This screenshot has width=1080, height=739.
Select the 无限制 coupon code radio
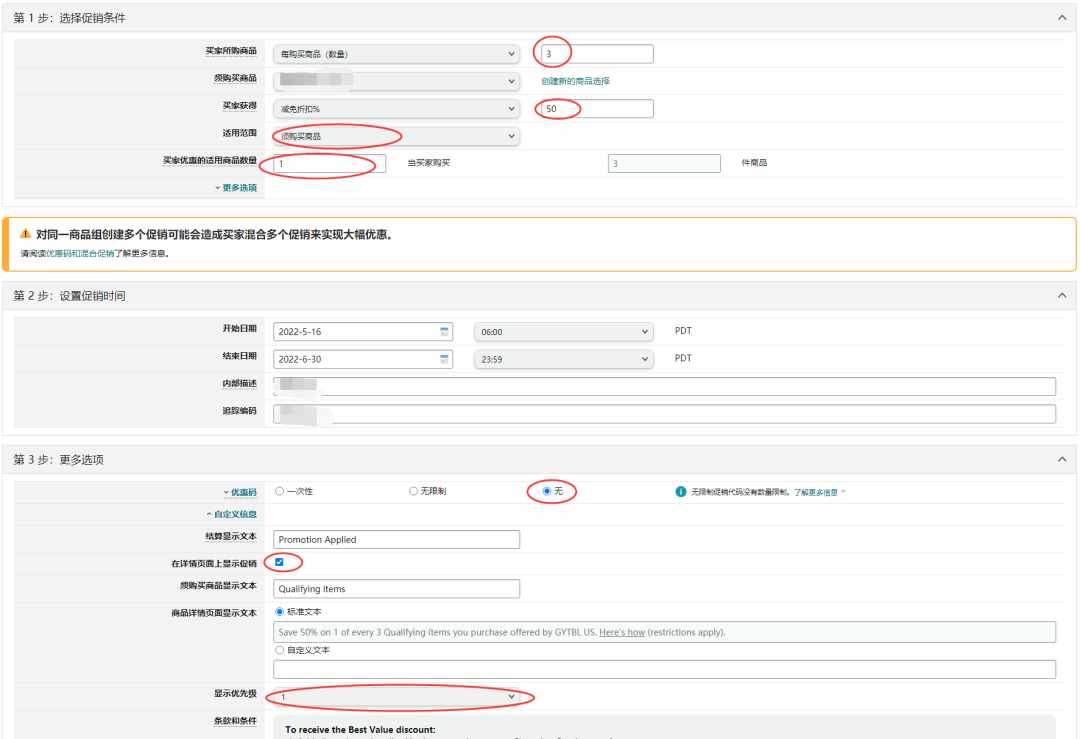pyautogui.click(x=413, y=491)
